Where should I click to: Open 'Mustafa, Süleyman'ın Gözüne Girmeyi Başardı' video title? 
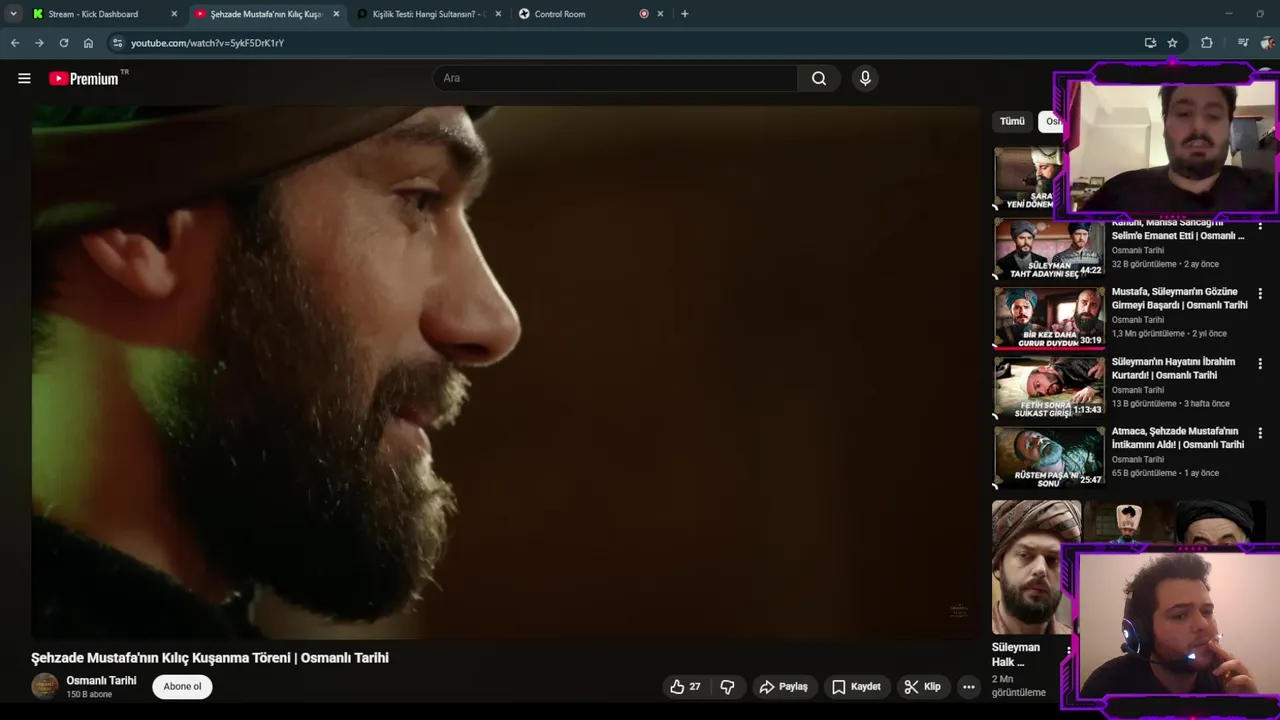pyautogui.click(x=1179, y=298)
